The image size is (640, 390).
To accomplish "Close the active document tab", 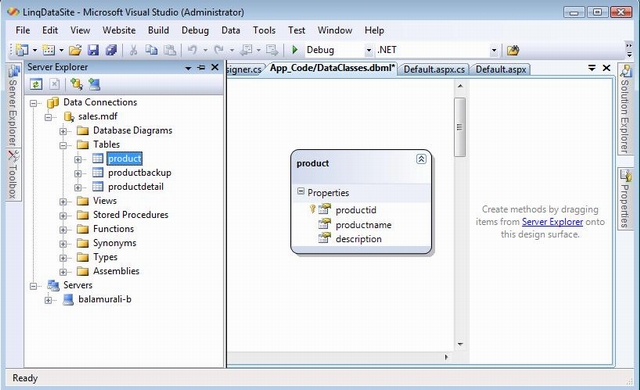I will [607, 68].
